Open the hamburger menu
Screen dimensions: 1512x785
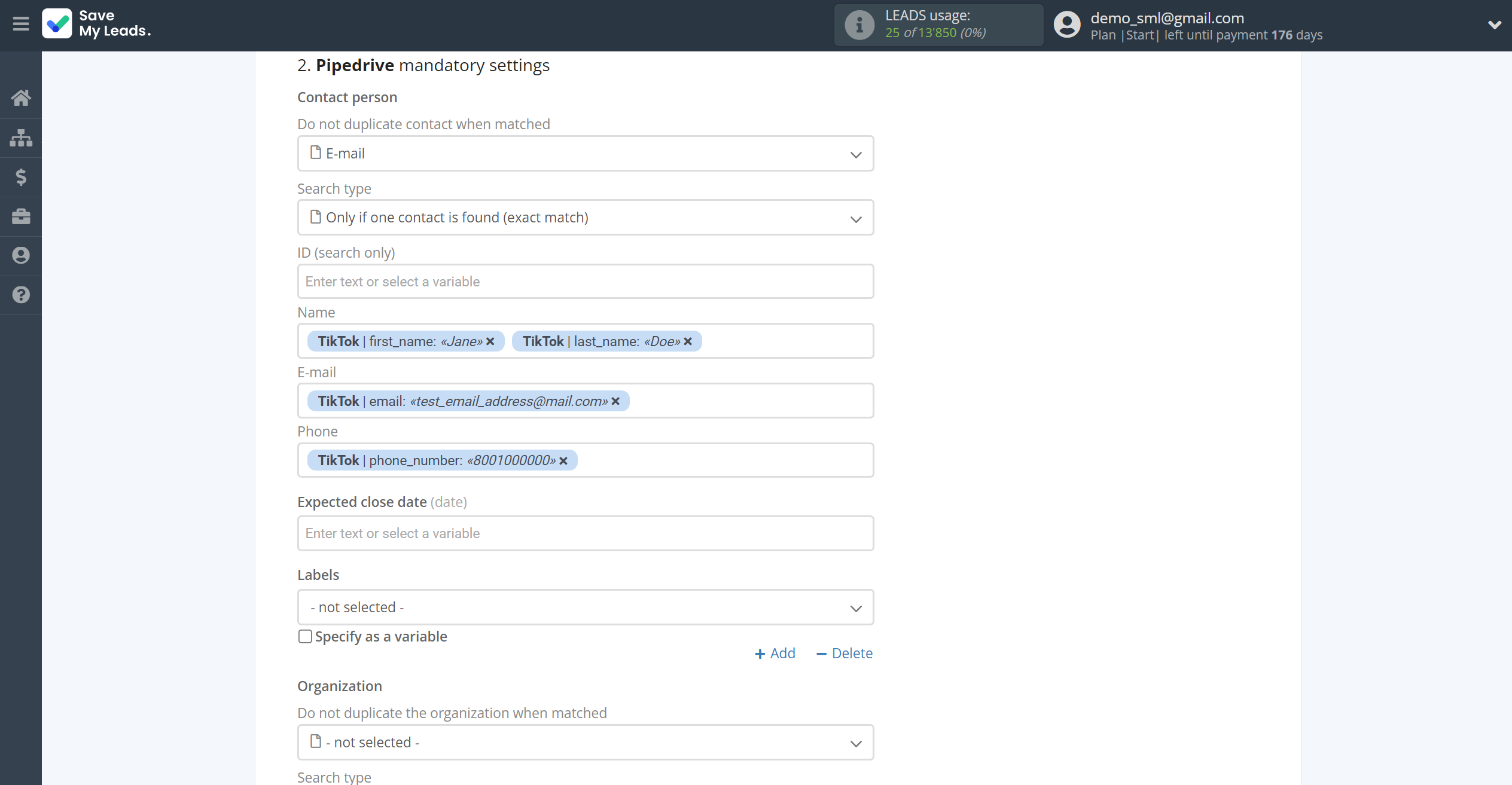(x=21, y=24)
